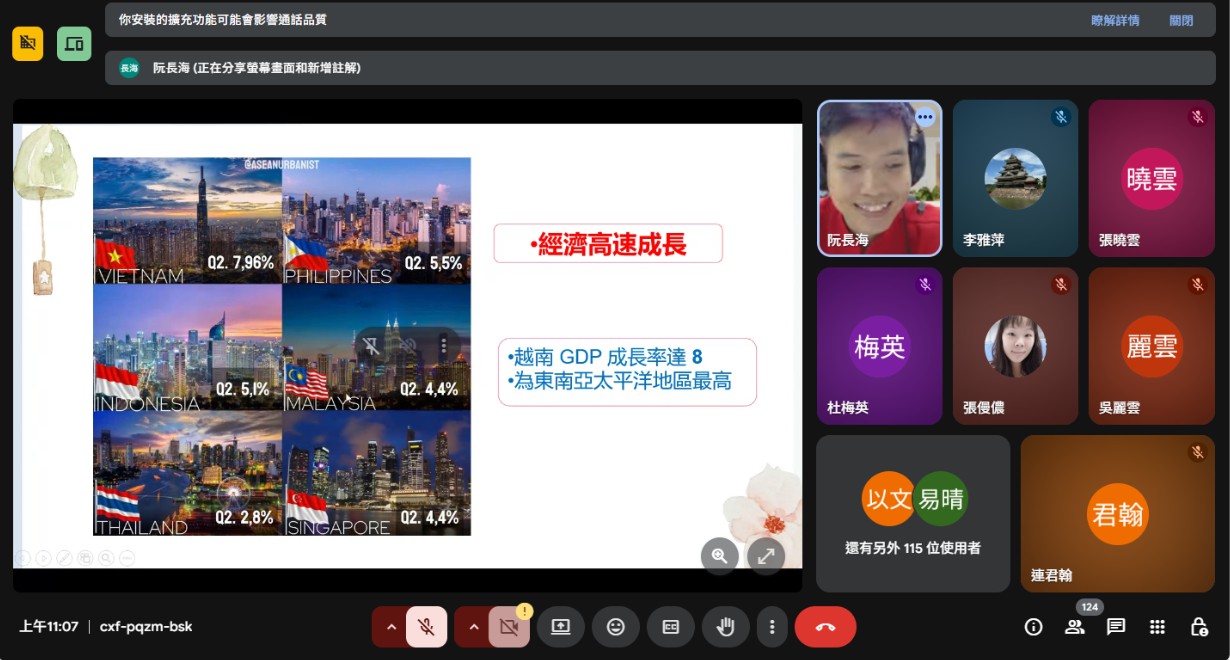
Task: Open options on 阮長海's video tile
Action: coord(924,117)
